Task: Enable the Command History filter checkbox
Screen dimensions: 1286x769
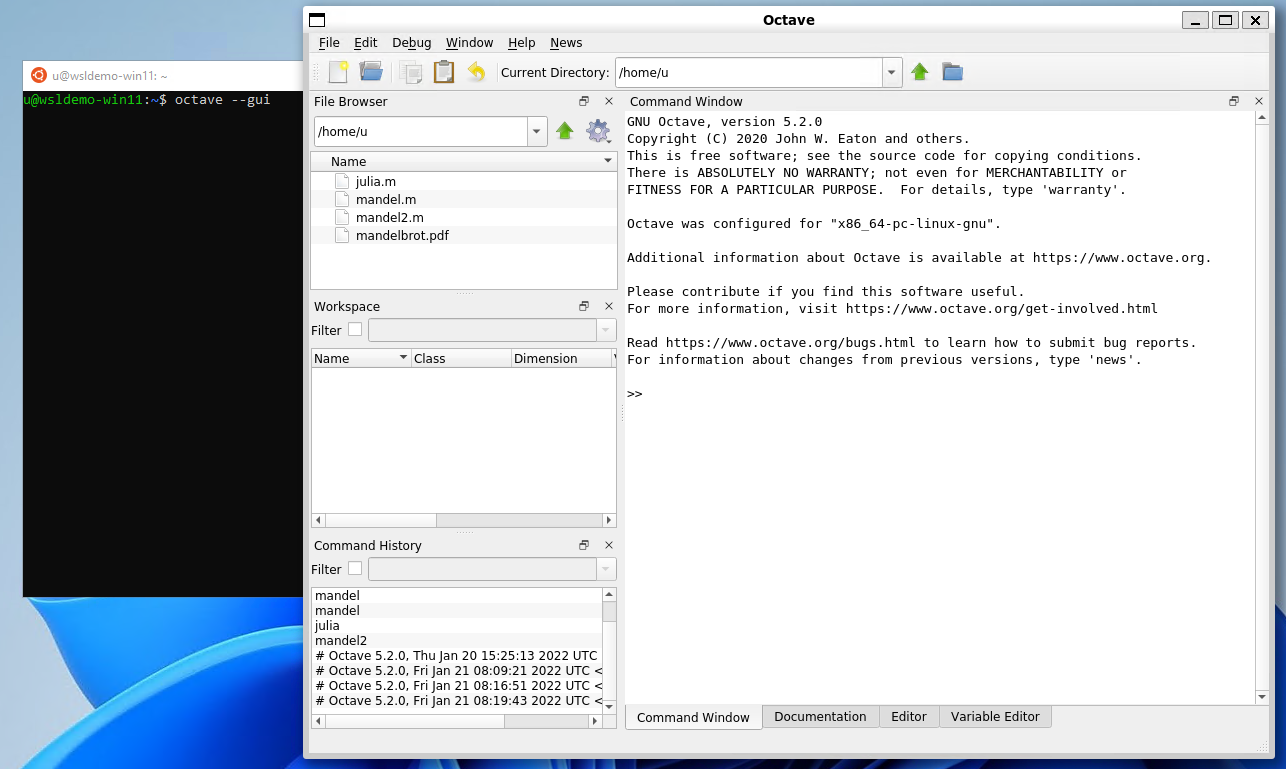Action: pyautogui.click(x=355, y=568)
